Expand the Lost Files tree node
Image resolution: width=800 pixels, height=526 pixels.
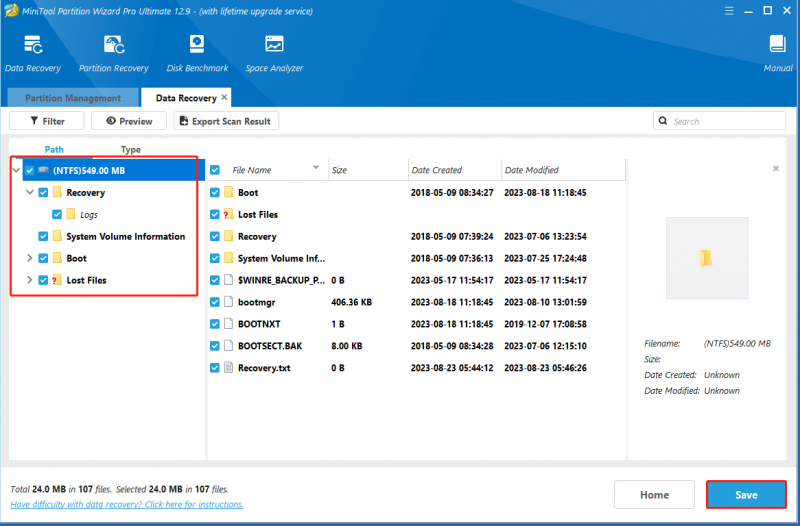[x=30, y=280]
